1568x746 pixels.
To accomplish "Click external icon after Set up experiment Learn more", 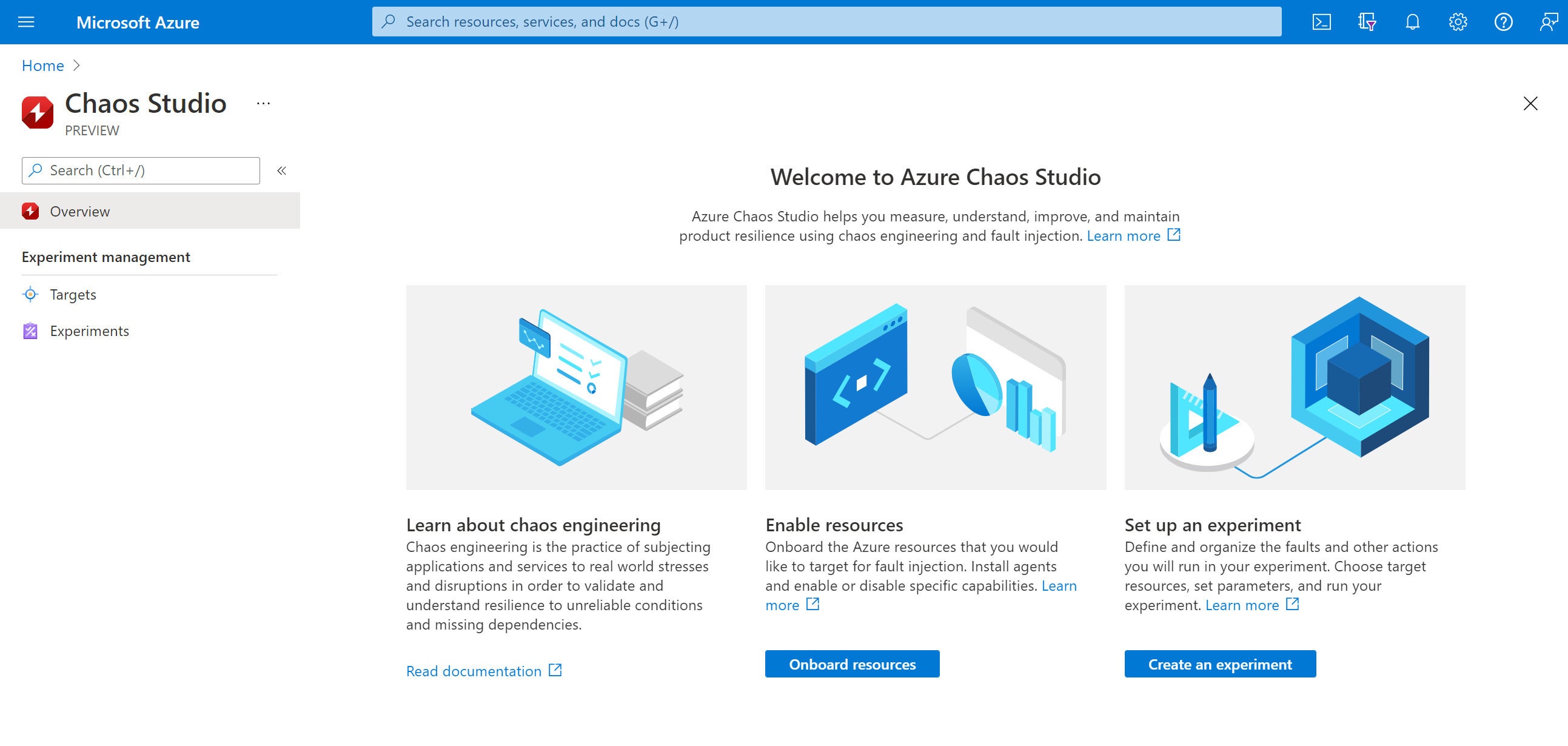I will (x=1292, y=604).
